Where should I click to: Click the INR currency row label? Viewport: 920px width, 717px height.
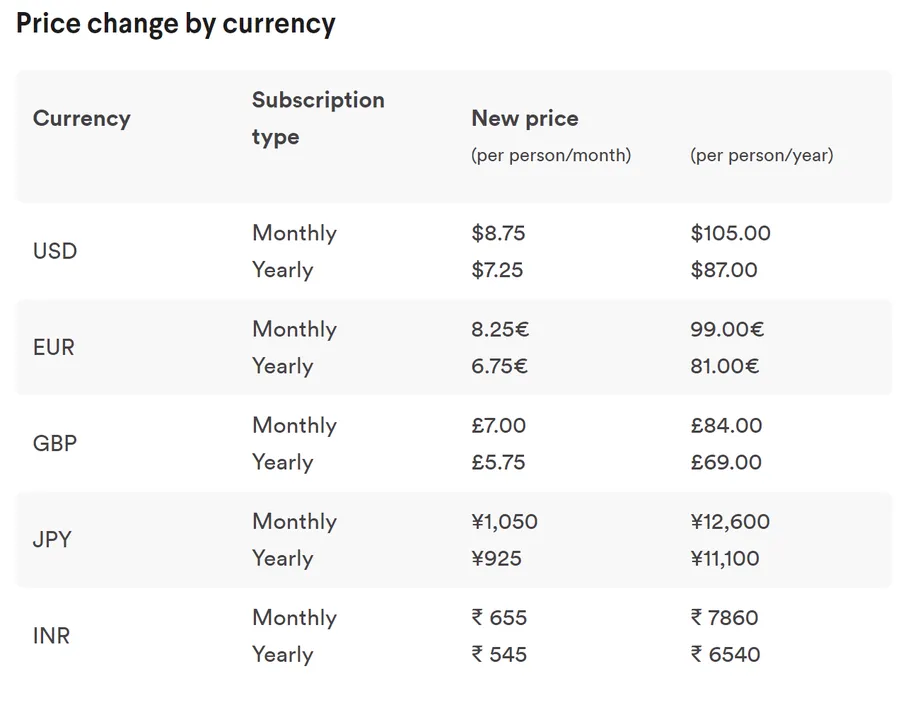click(51, 635)
